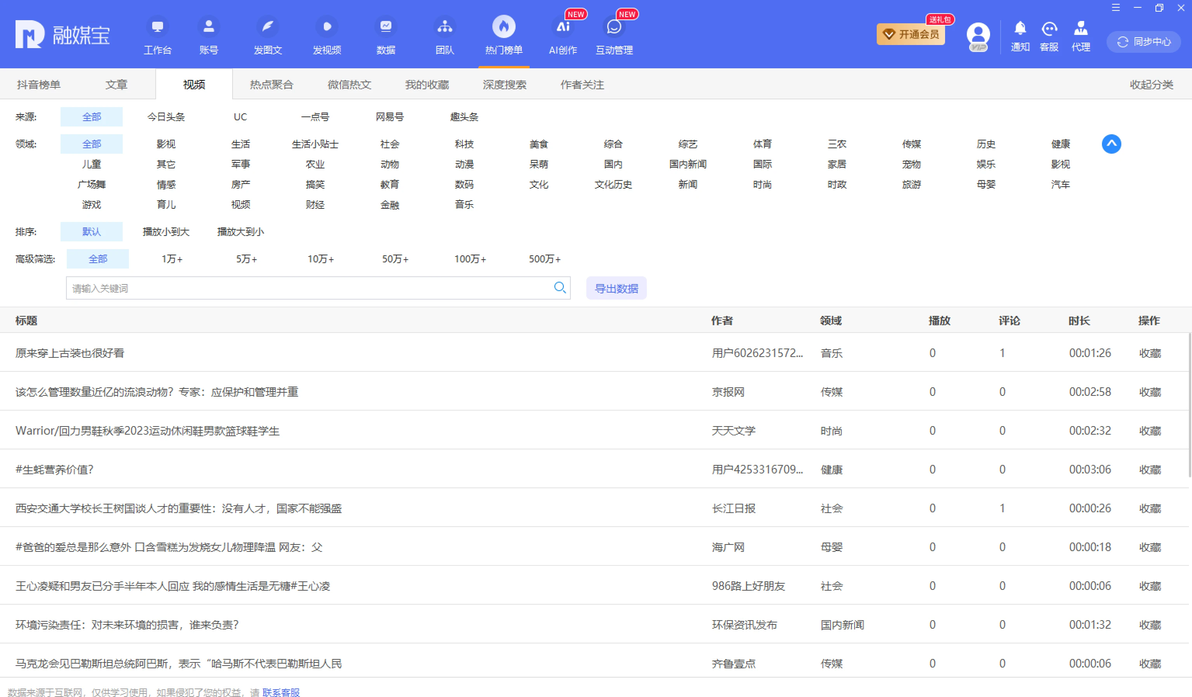Switch to the 热点聚合 tab
The image size is (1192, 697).
pos(271,85)
